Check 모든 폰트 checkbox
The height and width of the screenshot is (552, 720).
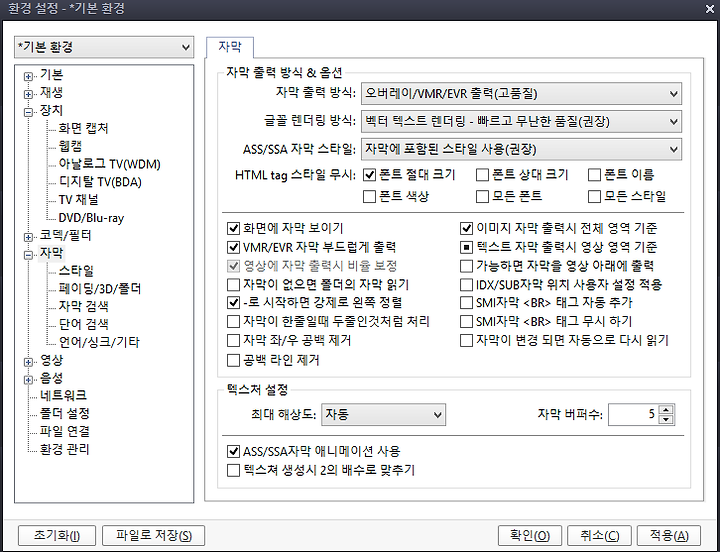click(482, 197)
